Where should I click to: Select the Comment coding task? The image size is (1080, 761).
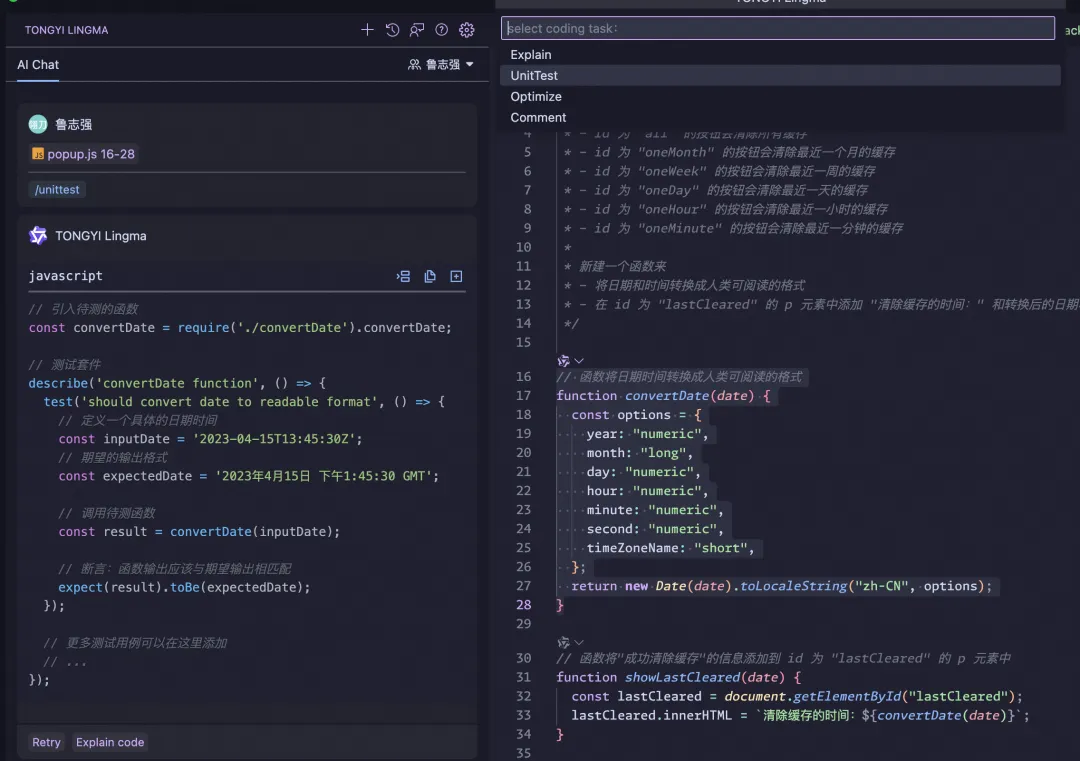tap(780, 118)
